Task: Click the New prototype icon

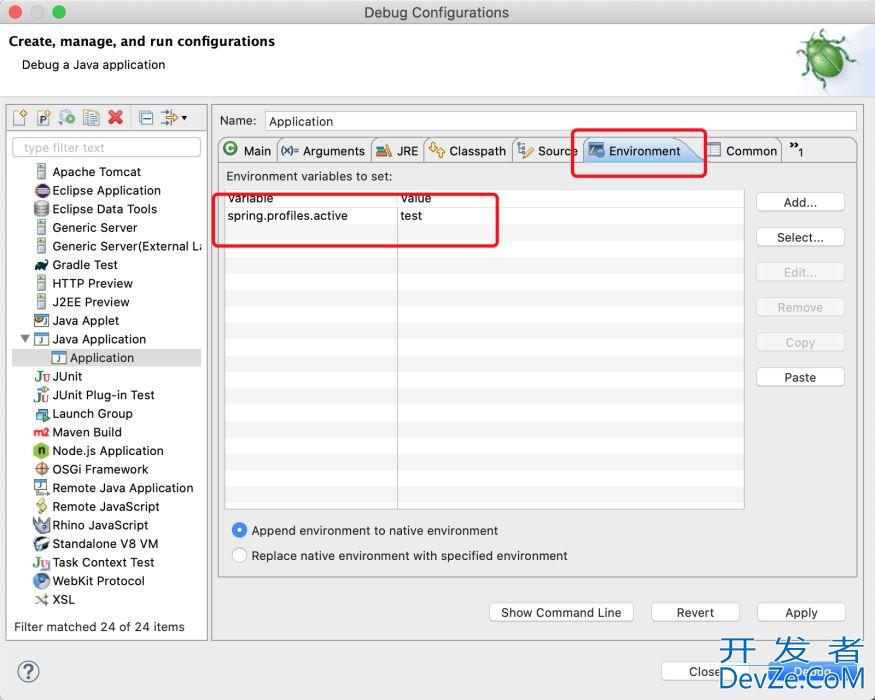Action: (x=44, y=118)
